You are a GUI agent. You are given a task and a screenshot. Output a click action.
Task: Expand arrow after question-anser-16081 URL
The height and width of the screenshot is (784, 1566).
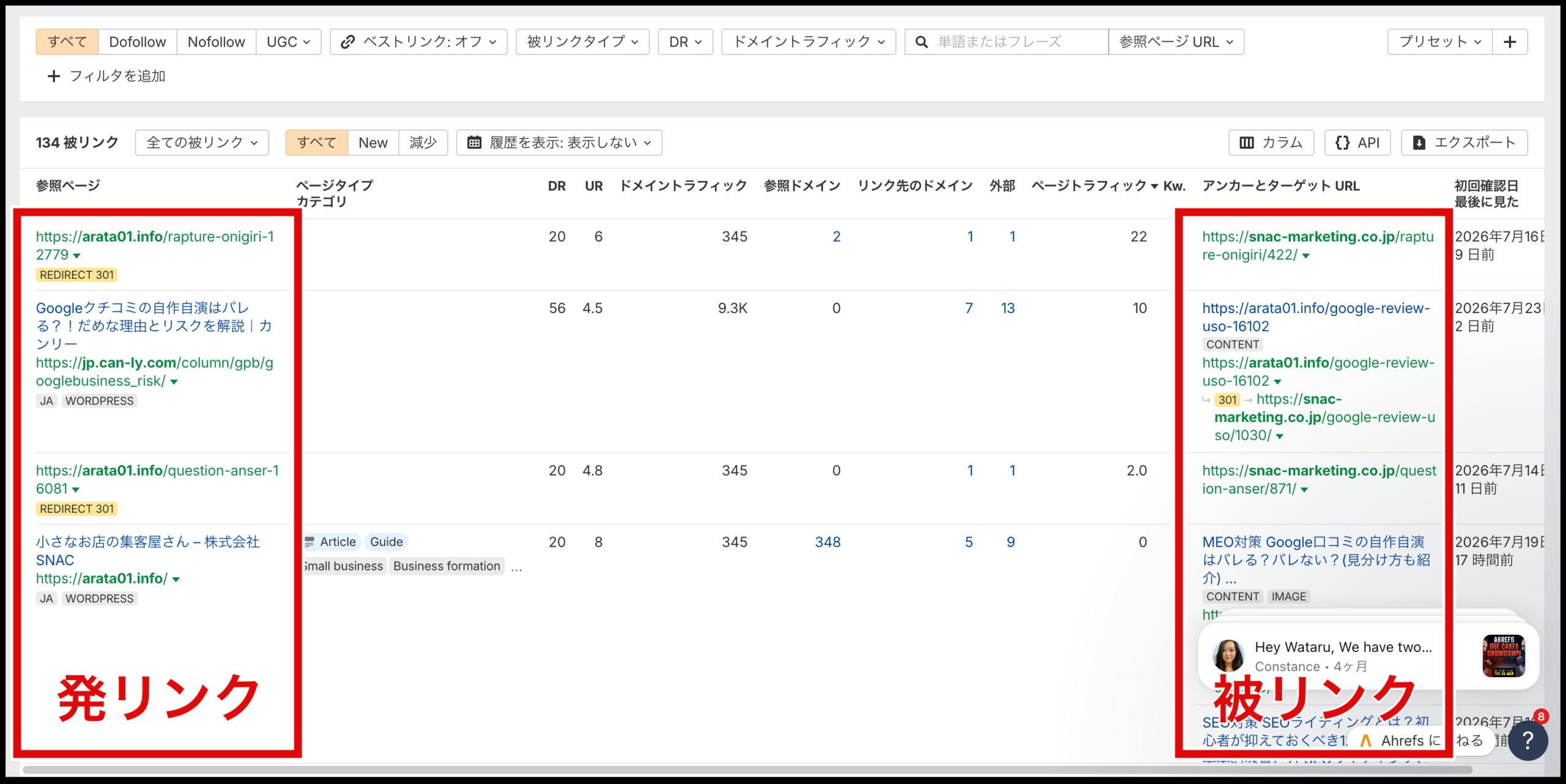(x=76, y=489)
